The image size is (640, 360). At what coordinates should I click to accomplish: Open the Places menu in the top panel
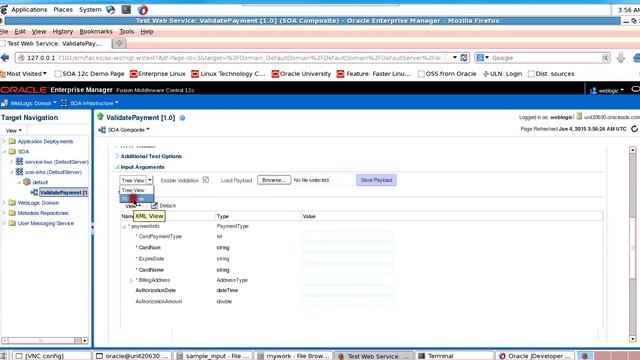click(x=63, y=9)
